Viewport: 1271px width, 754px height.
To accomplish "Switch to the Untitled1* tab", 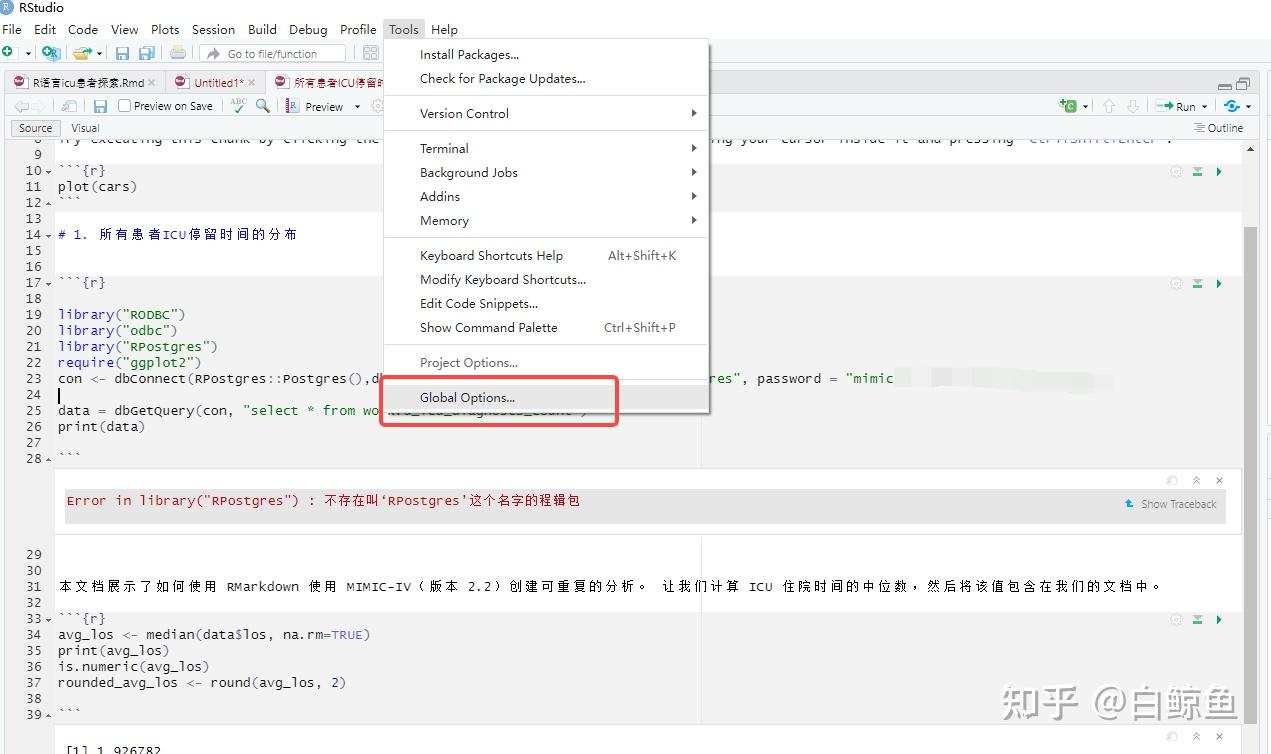I will (x=219, y=82).
